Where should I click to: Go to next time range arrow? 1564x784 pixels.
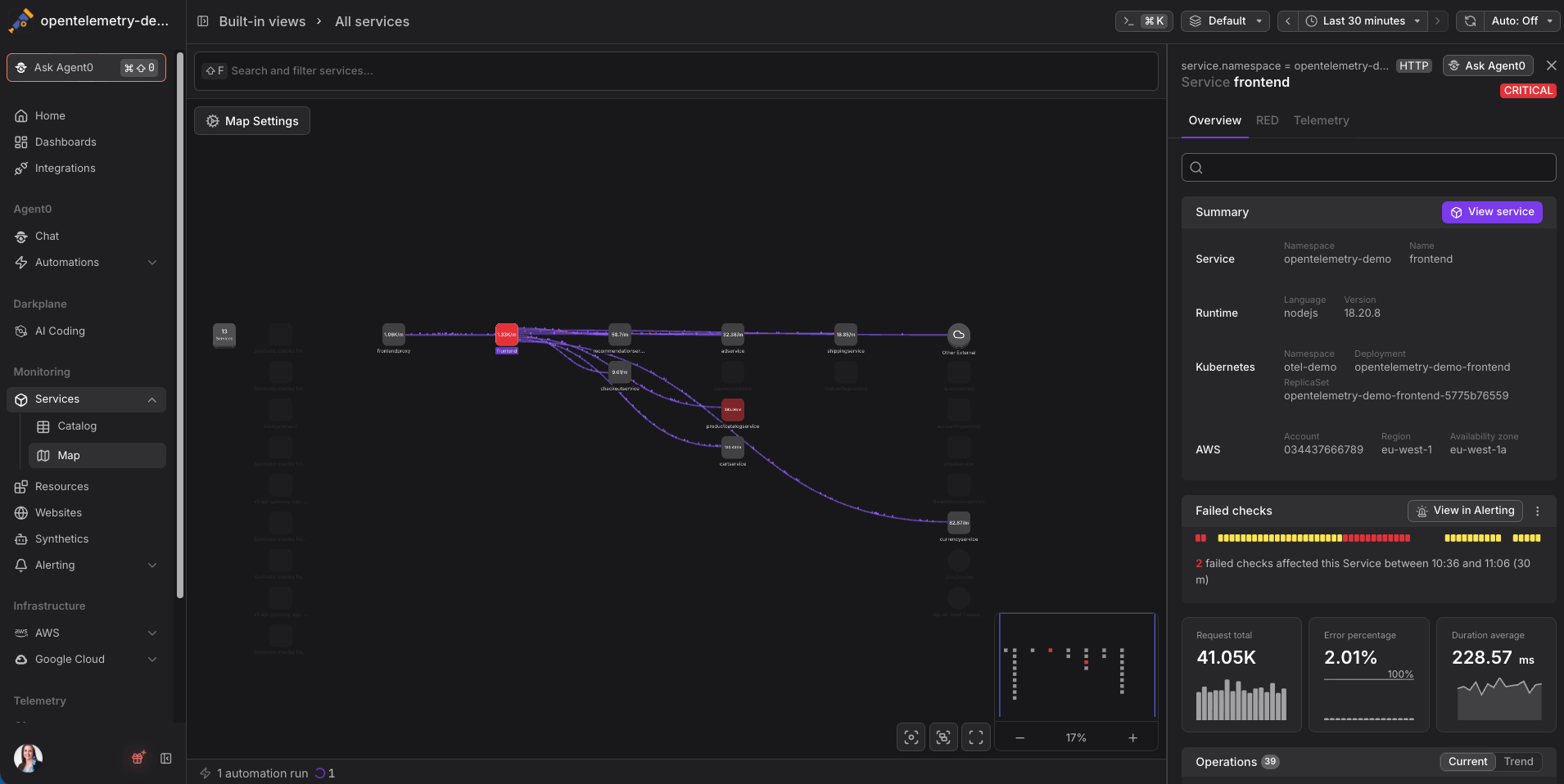[1437, 21]
